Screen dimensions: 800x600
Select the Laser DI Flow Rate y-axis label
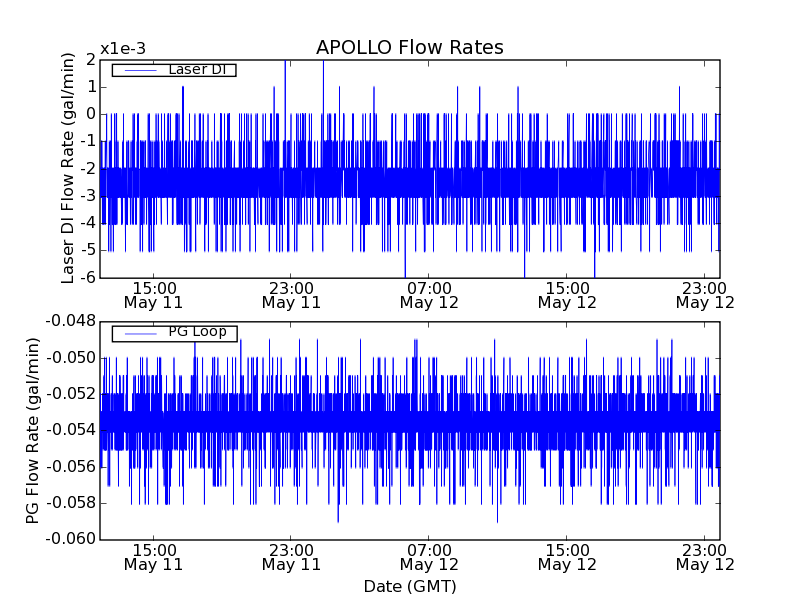click(68, 168)
